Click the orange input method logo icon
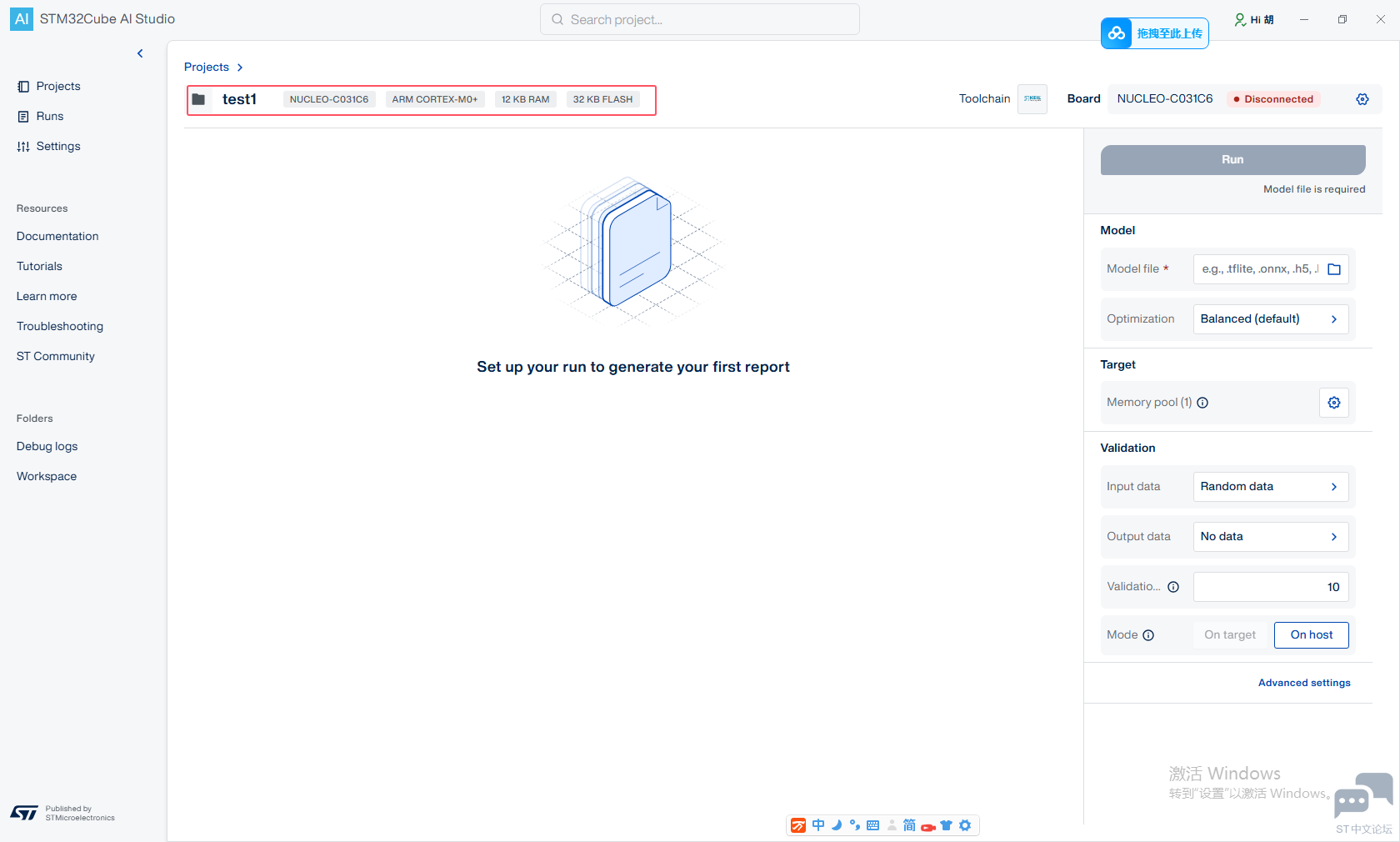The image size is (1400, 842). [x=798, y=825]
